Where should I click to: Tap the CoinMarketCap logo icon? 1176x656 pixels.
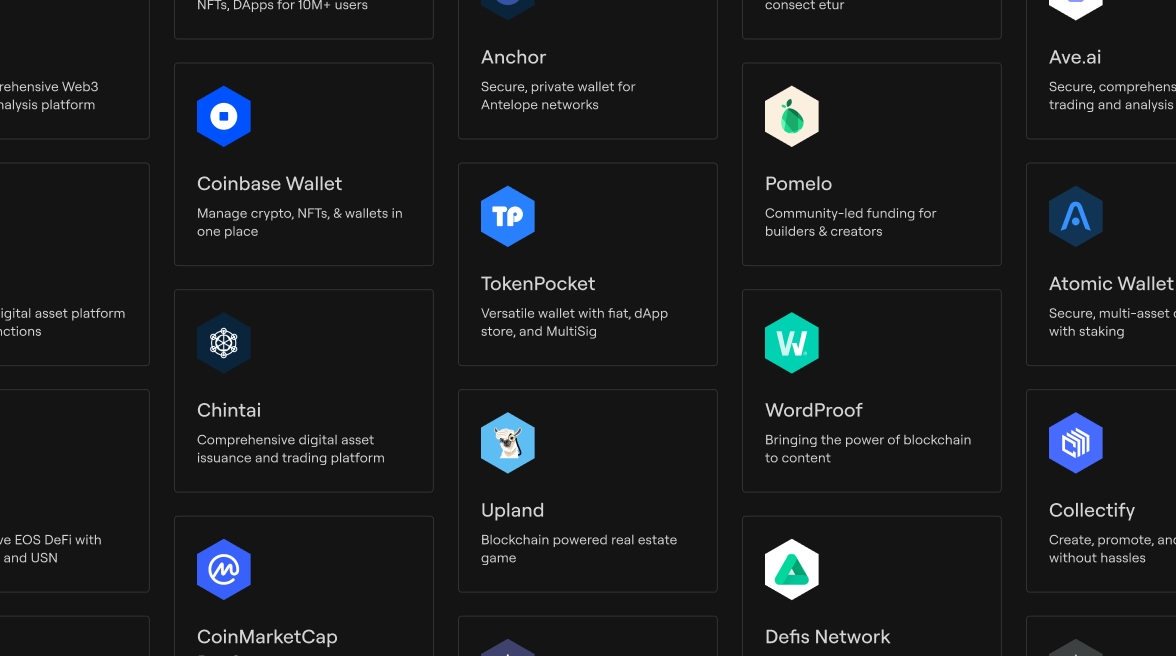coord(224,569)
